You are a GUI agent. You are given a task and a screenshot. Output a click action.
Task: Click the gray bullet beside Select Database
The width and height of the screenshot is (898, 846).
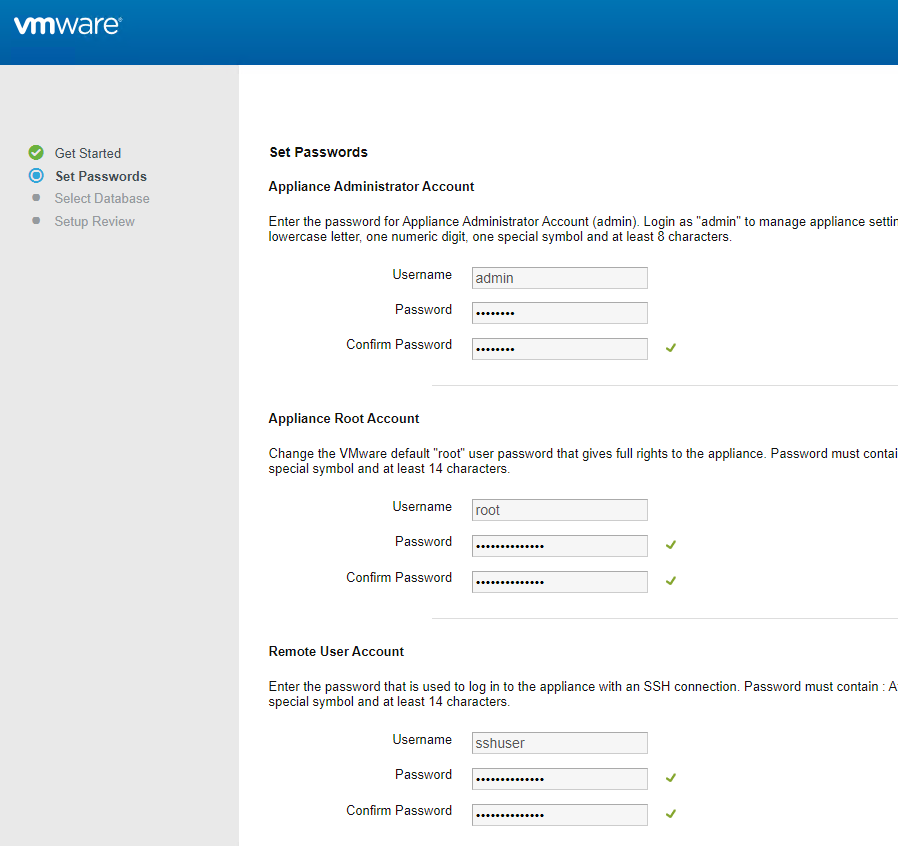[36, 198]
